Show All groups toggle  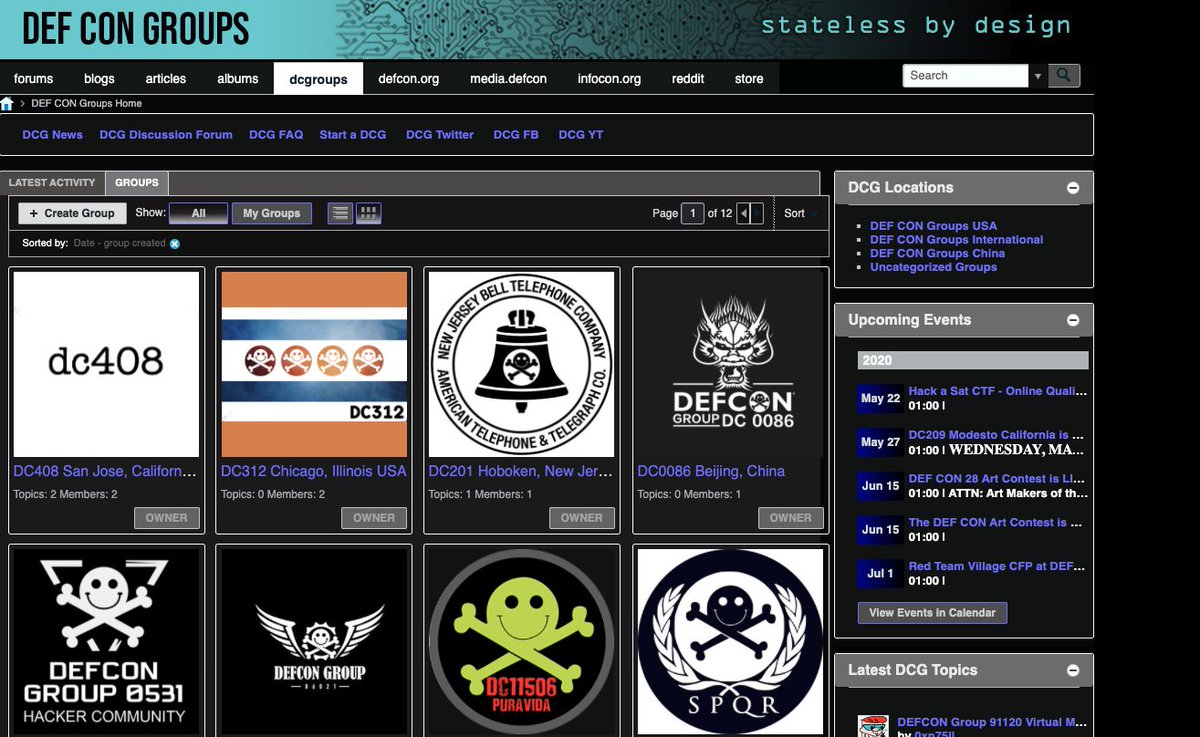[x=198, y=213]
